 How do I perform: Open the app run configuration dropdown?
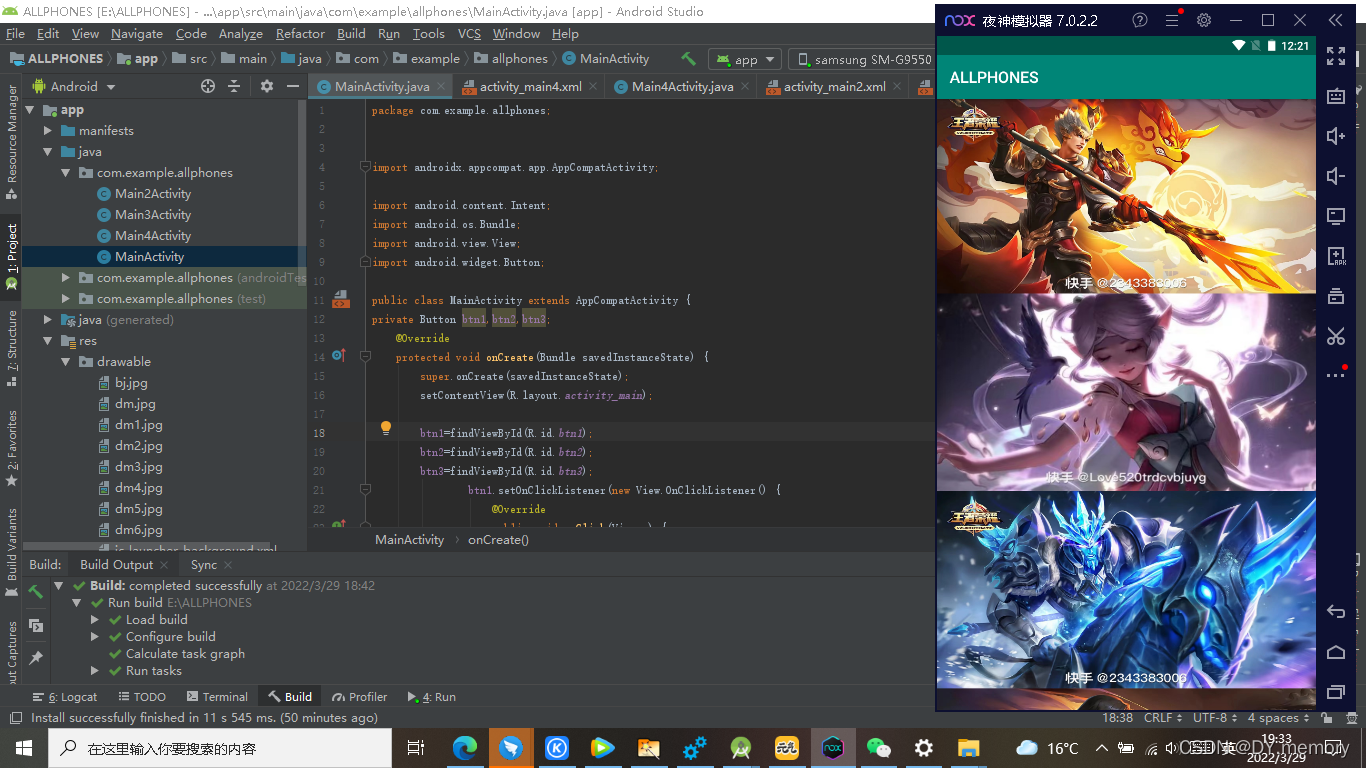746,59
